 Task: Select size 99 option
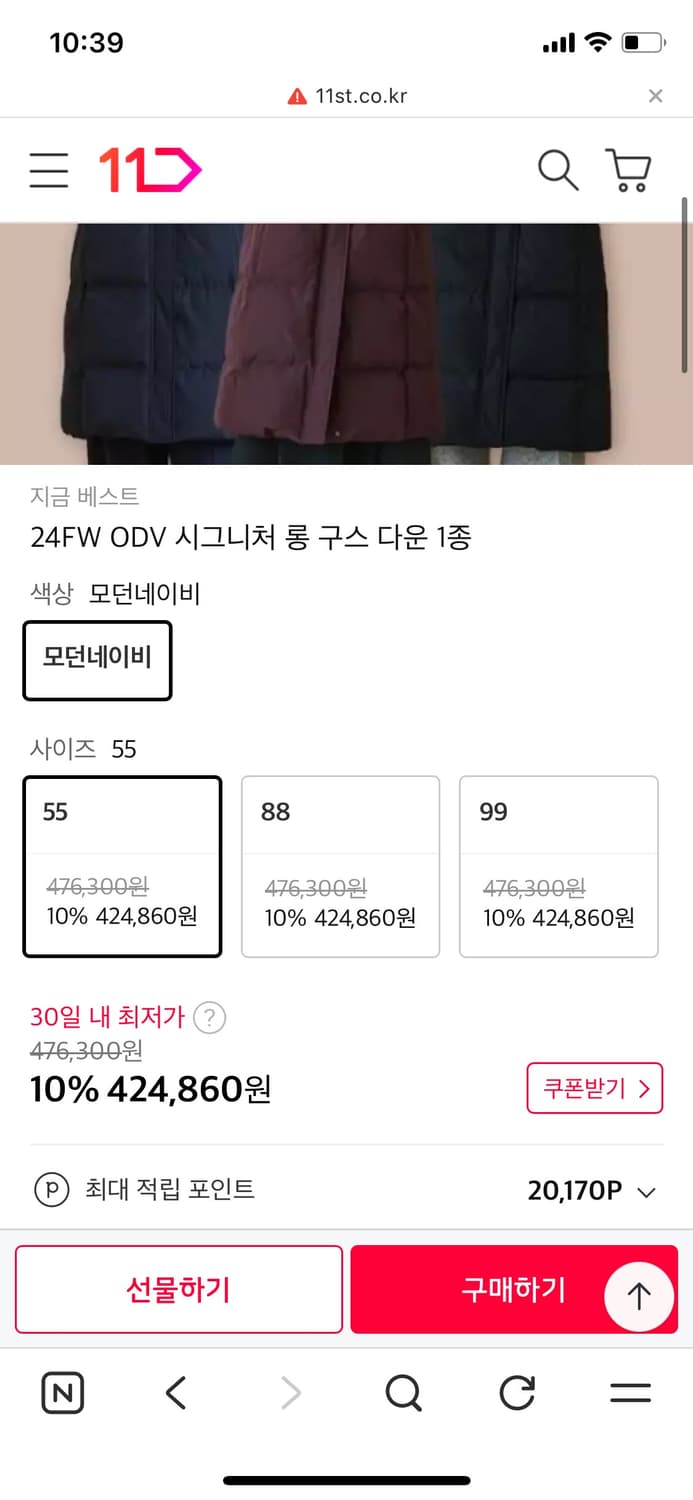point(558,866)
